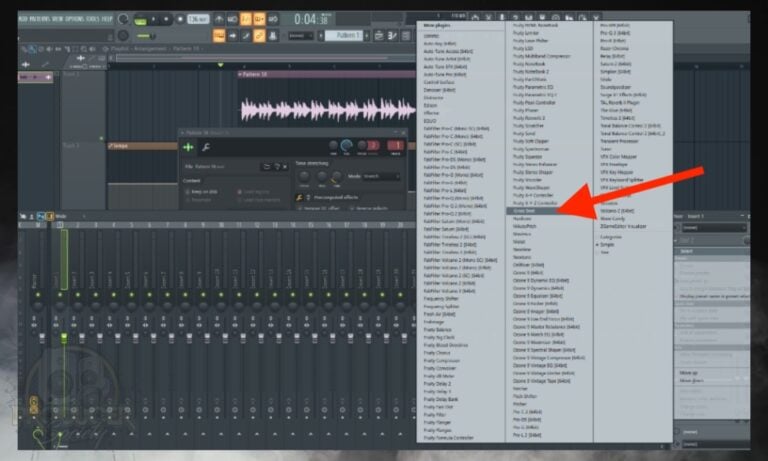The width and height of the screenshot is (768, 461).
Task: Open the VIEW menu in the menu bar
Action: [57, 19]
